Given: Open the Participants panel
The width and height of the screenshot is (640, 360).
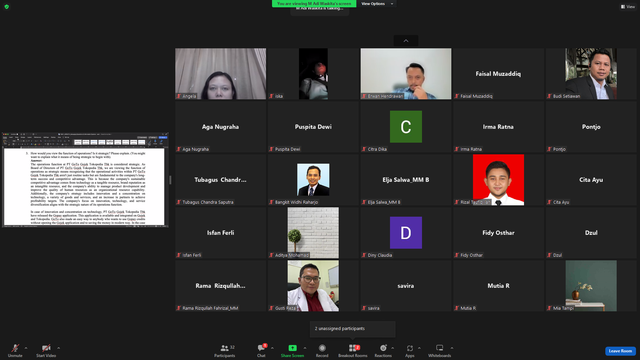Looking at the screenshot, I should (225, 350).
